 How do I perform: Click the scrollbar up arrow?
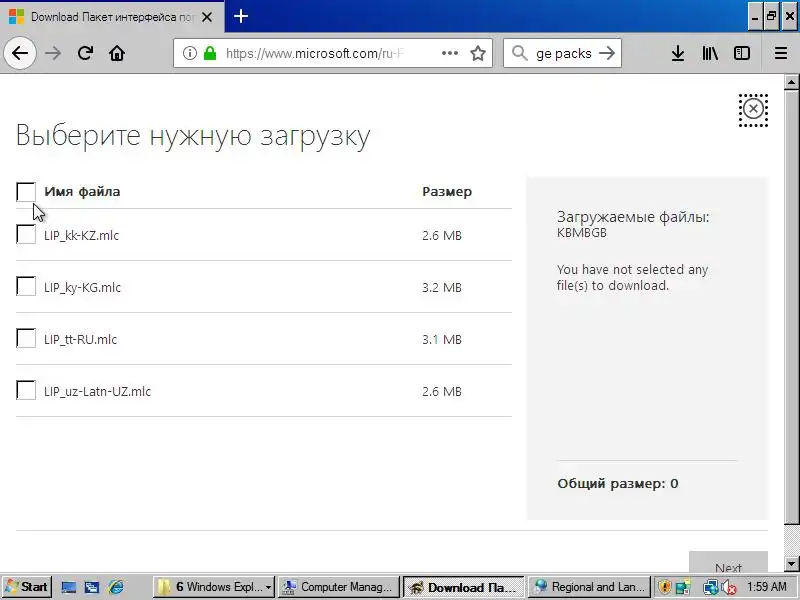[791, 82]
